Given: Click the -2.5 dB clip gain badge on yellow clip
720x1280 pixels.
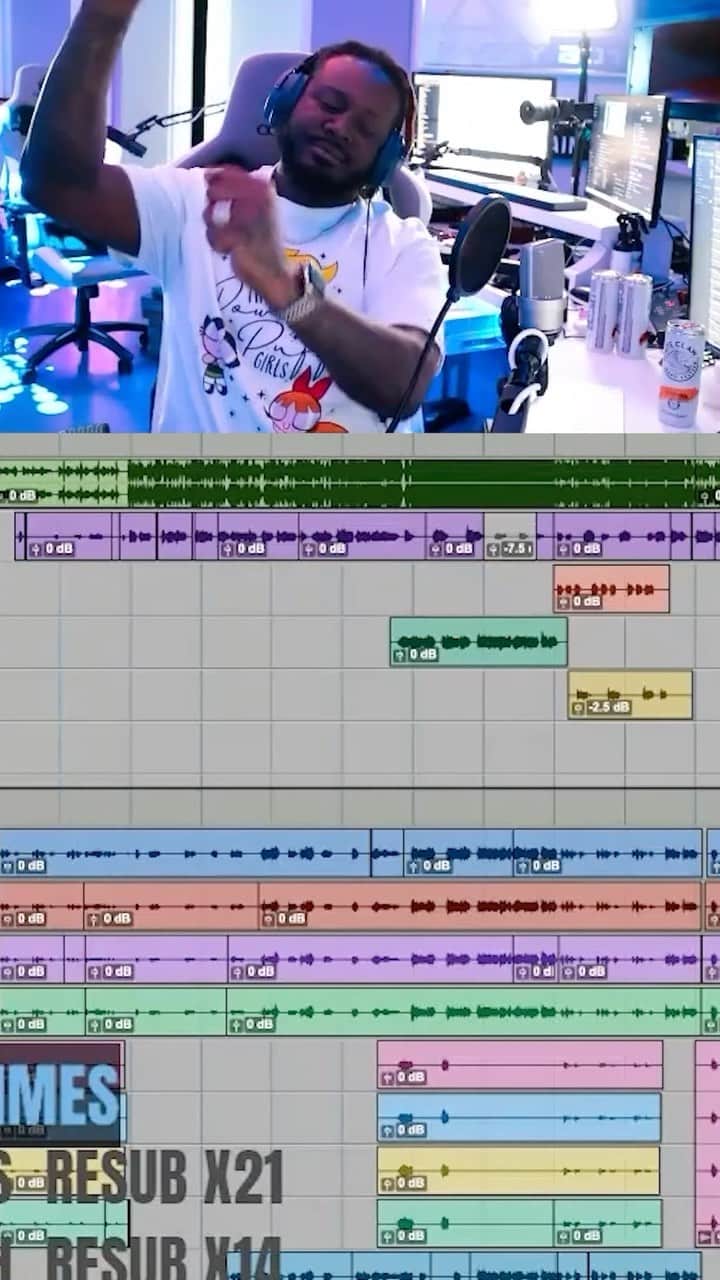Looking at the screenshot, I should click(x=601, y=707).
